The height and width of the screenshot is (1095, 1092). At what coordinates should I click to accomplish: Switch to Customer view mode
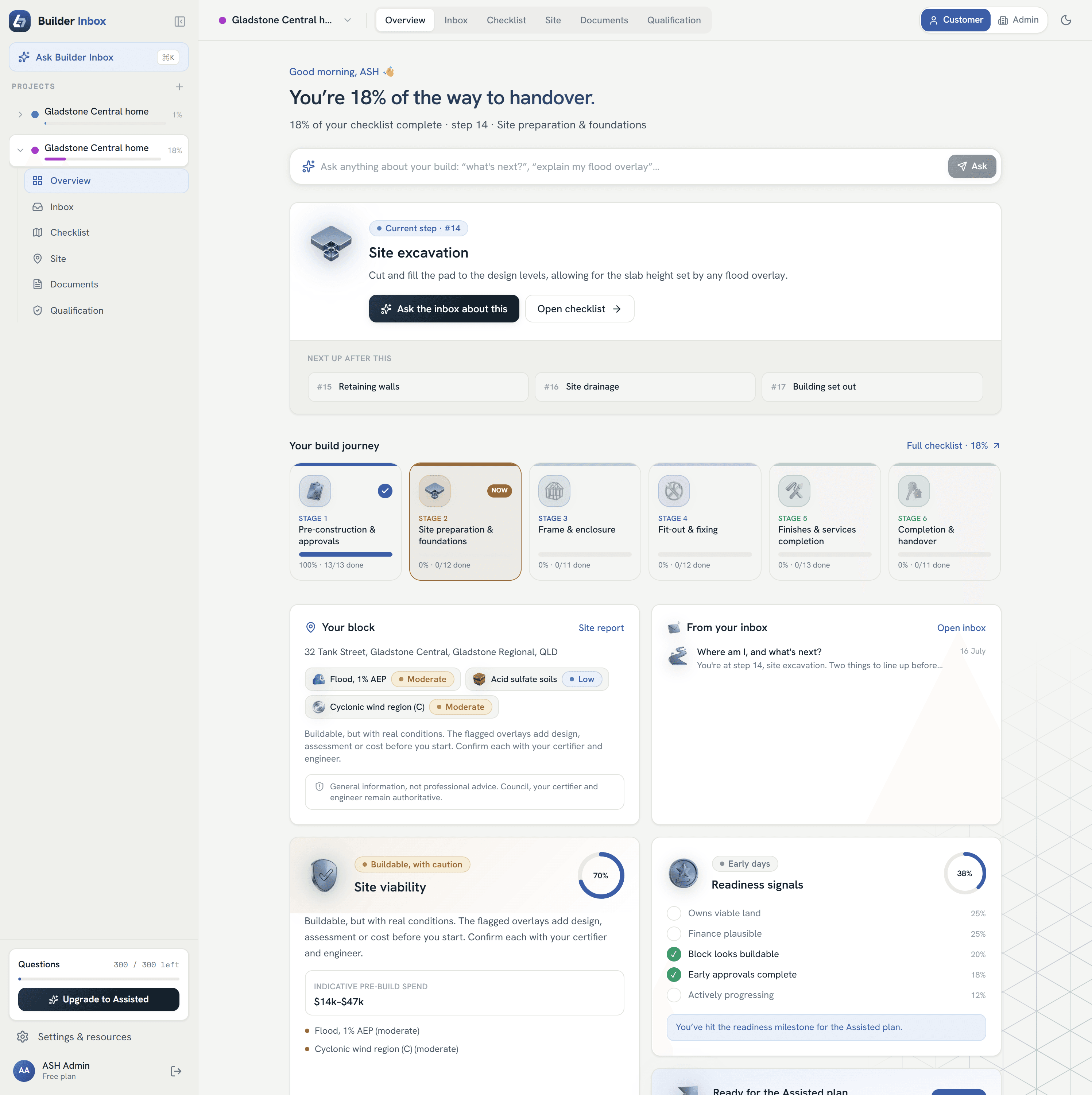click(956, 20)
